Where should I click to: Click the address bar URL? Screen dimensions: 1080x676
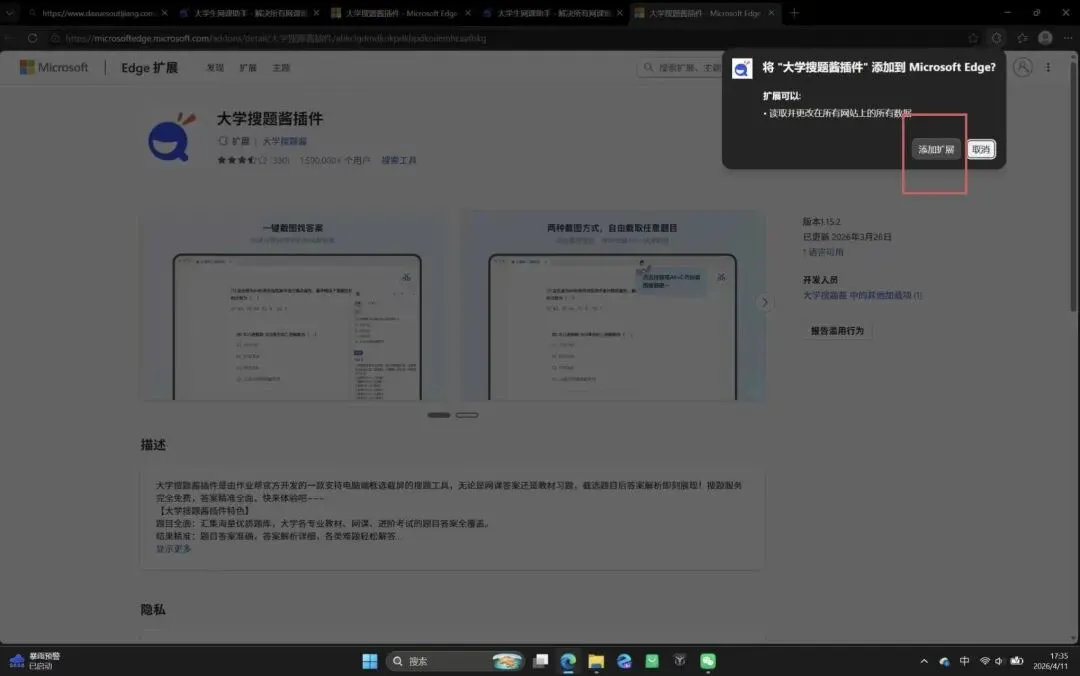276,39
